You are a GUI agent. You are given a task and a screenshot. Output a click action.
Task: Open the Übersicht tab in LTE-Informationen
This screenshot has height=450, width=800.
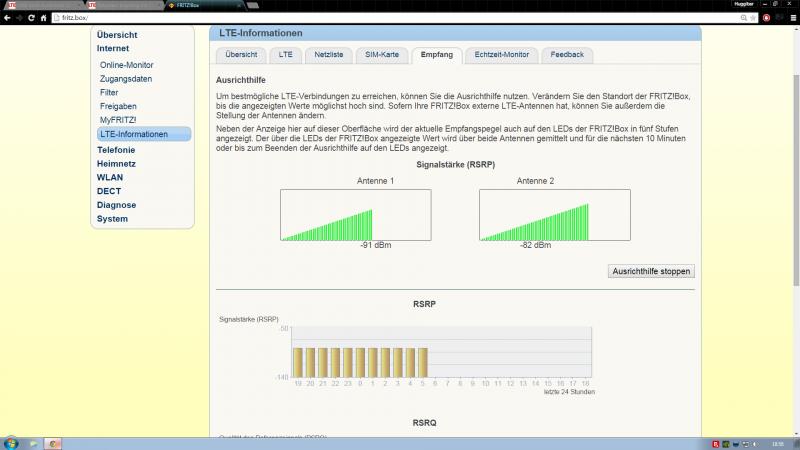pos(241,55)
